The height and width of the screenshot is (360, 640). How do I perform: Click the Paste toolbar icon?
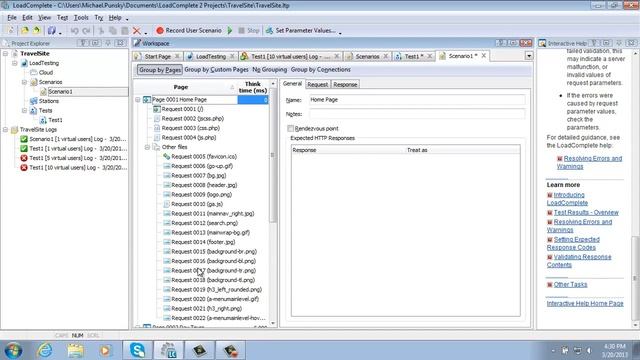[124, 31]
